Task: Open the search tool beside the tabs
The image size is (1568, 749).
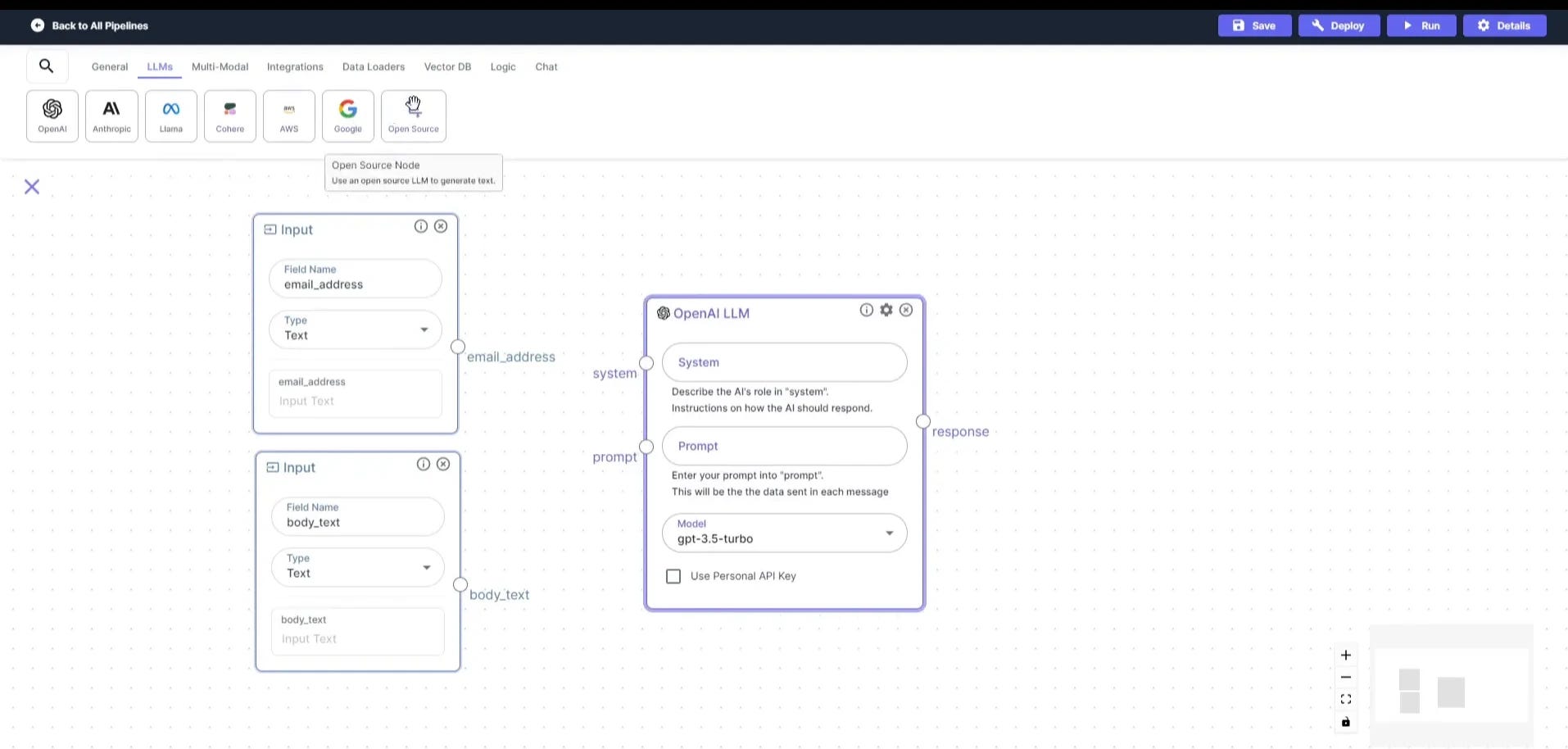Action: tap(47, 66)
